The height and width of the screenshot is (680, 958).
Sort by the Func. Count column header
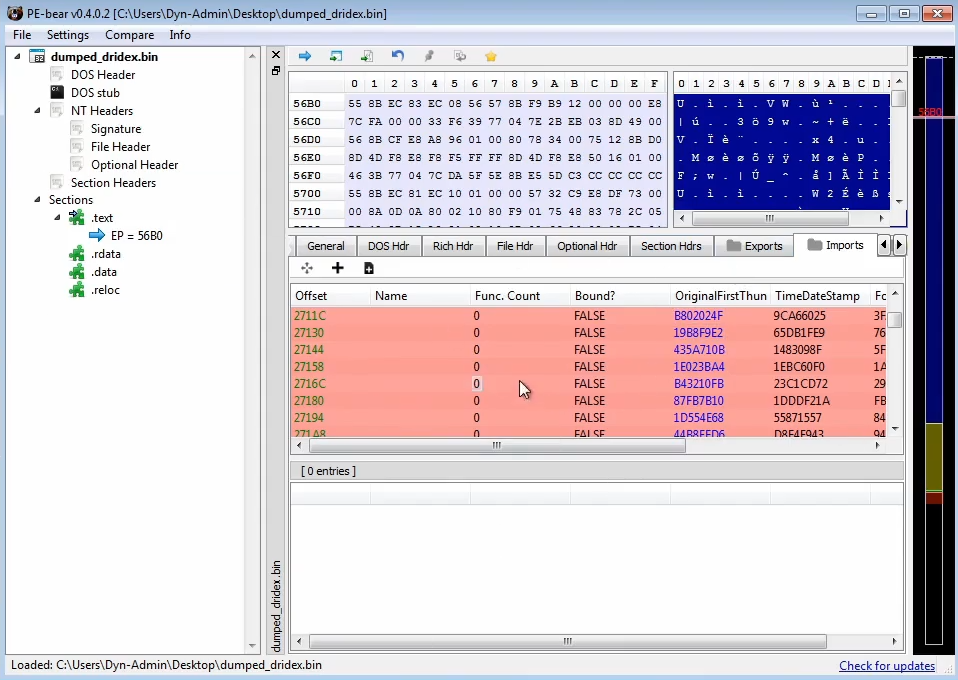point(507,296)
